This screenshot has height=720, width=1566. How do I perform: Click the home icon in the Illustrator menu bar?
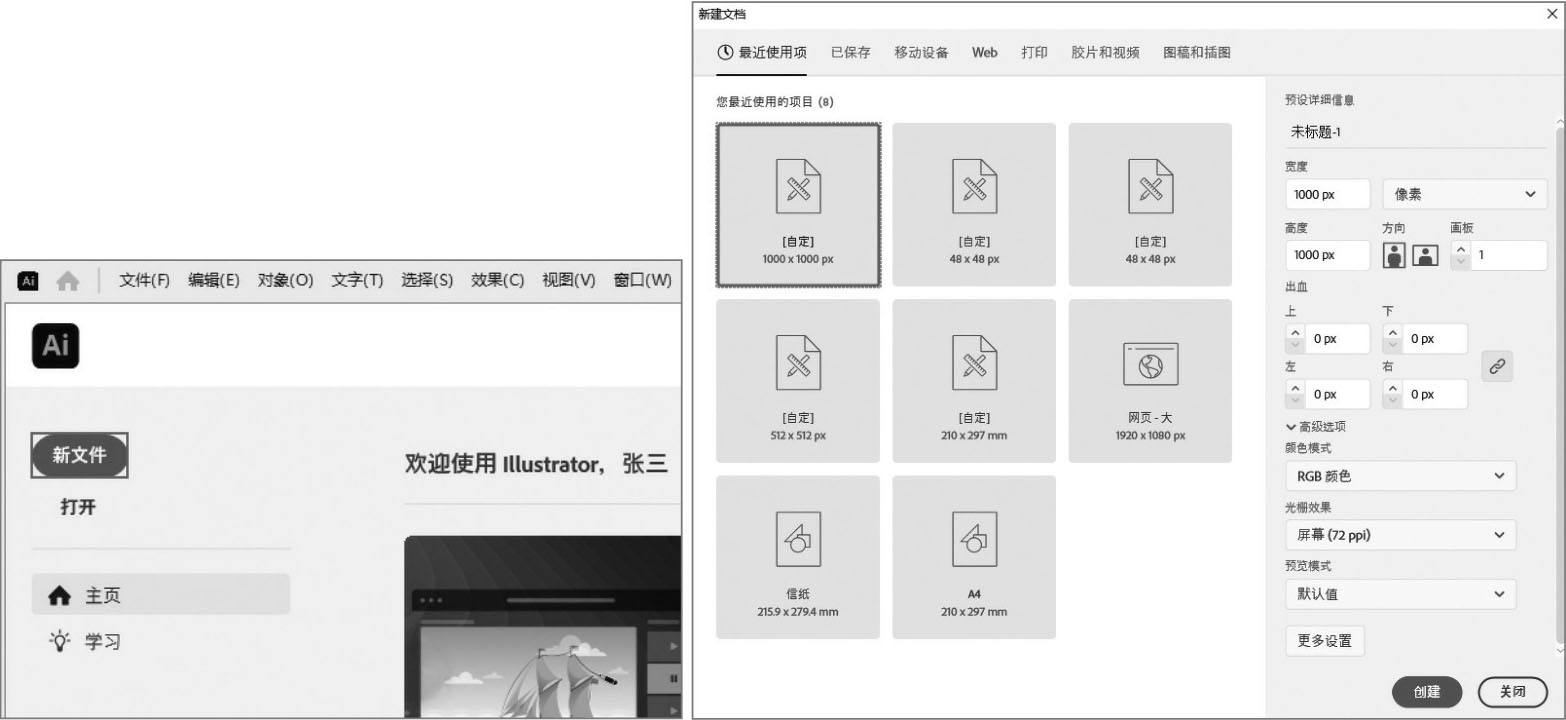click(68, 281)
